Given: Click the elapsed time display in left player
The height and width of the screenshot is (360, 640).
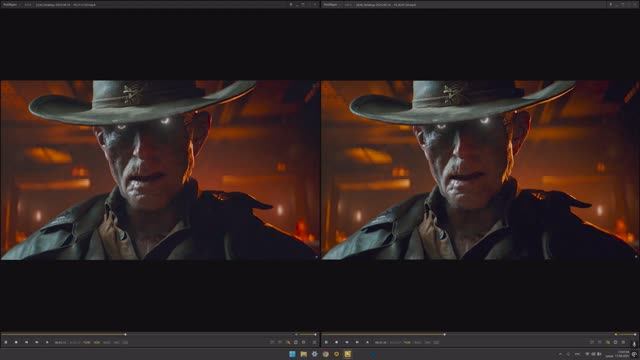Looking at the screenshot, I should 60,342.
